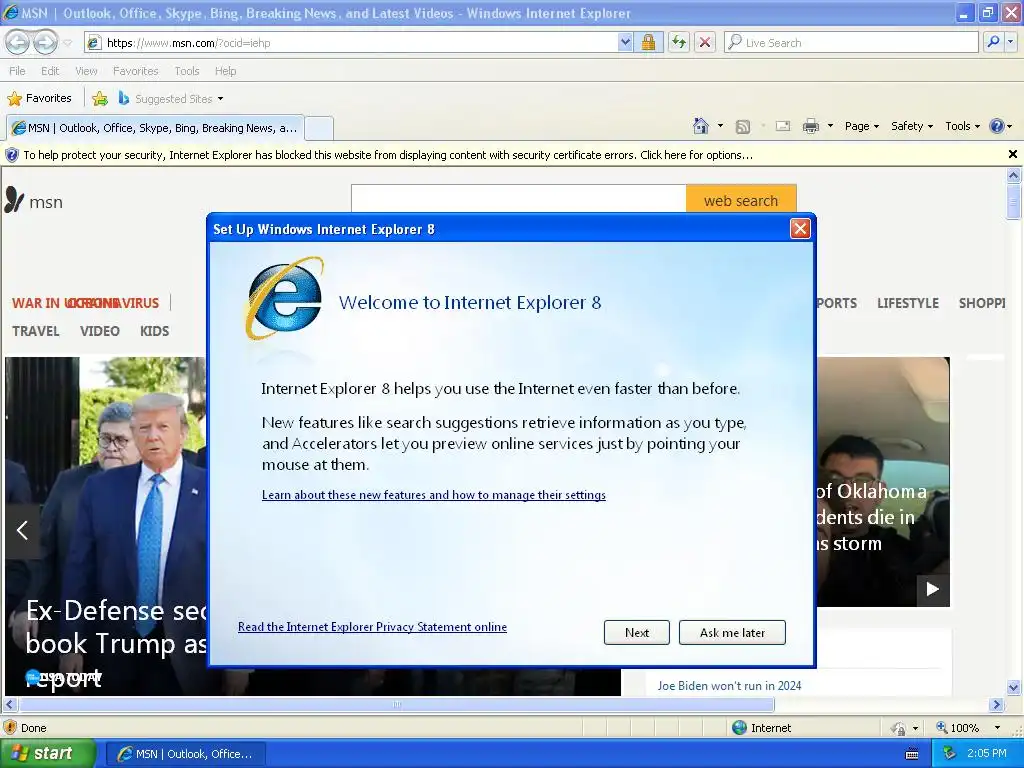Open a new blank tab
Screen dimensions: 1024x768
pos(319,129)
